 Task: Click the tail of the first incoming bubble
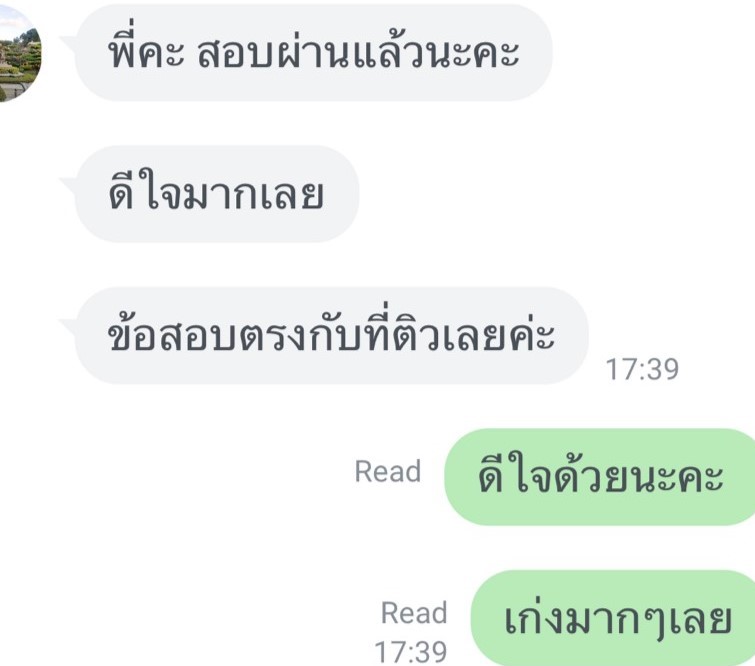tap(68, 42)
